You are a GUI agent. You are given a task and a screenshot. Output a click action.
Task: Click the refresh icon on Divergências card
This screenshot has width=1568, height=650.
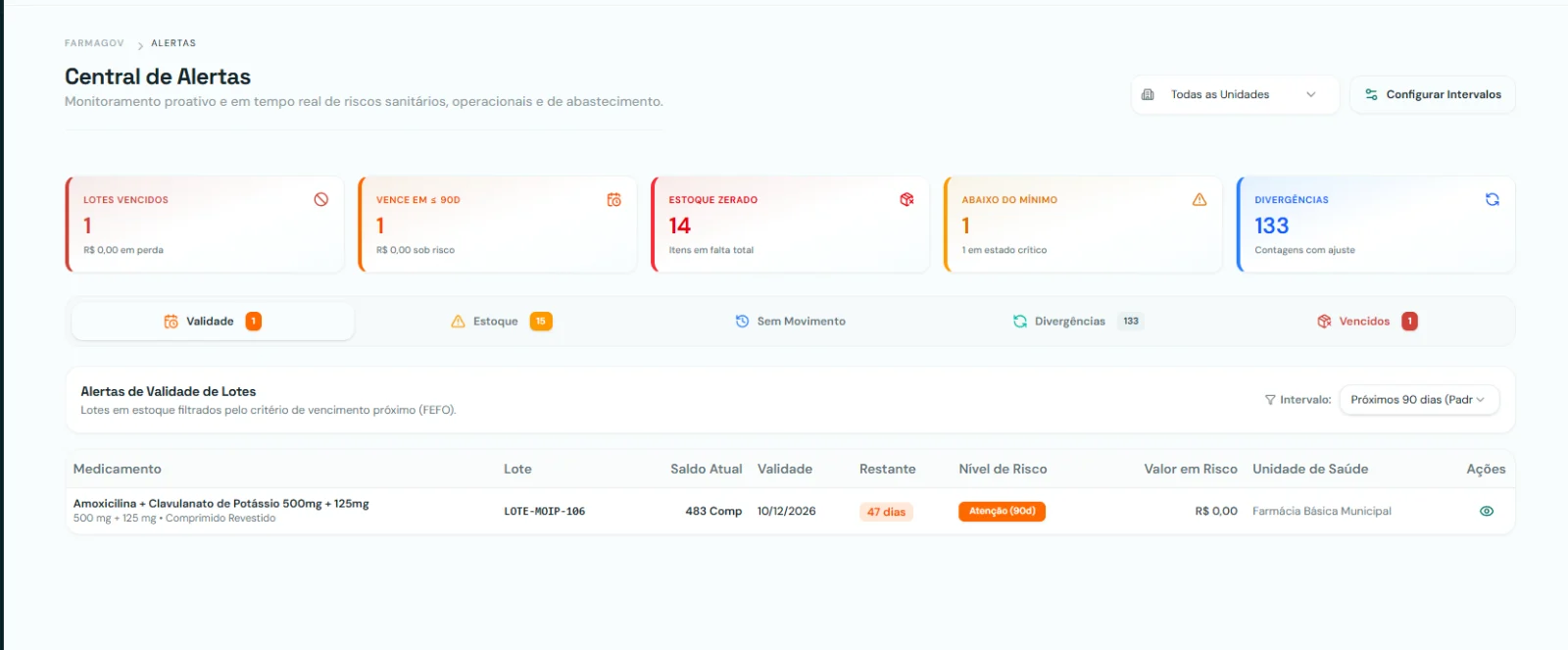coord(1493,199)
